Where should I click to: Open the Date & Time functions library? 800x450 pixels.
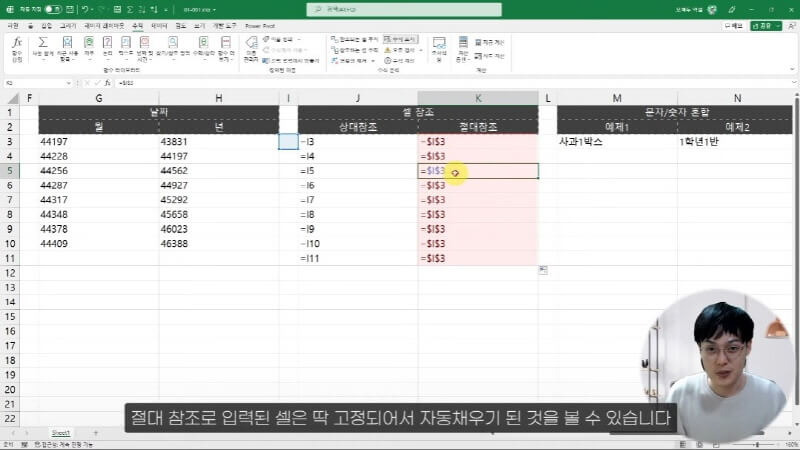click(x=144, y=48)
